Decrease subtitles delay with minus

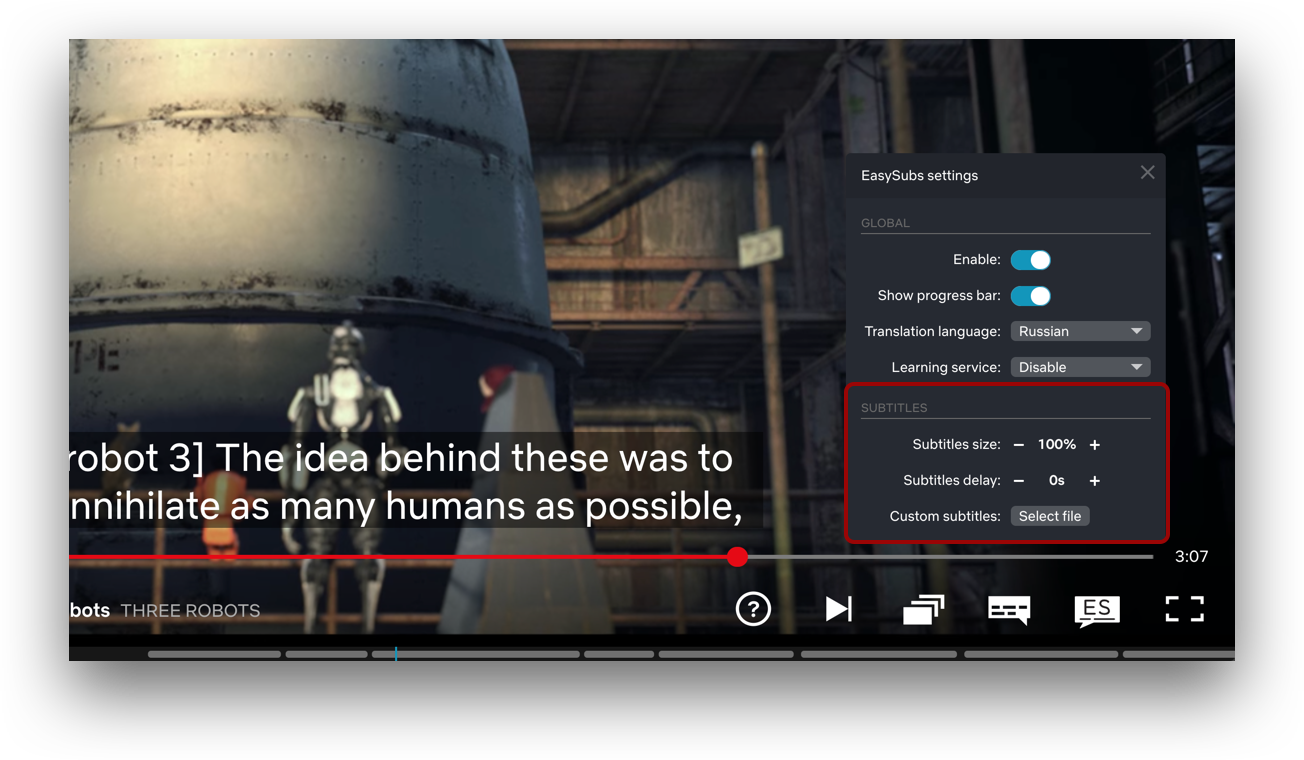point(1019,481)
